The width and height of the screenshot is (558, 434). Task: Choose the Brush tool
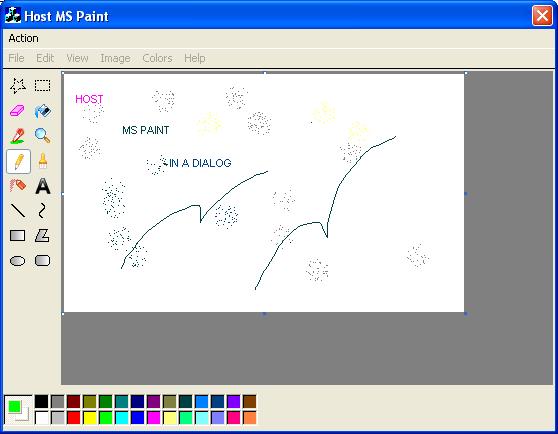[42, 161]
